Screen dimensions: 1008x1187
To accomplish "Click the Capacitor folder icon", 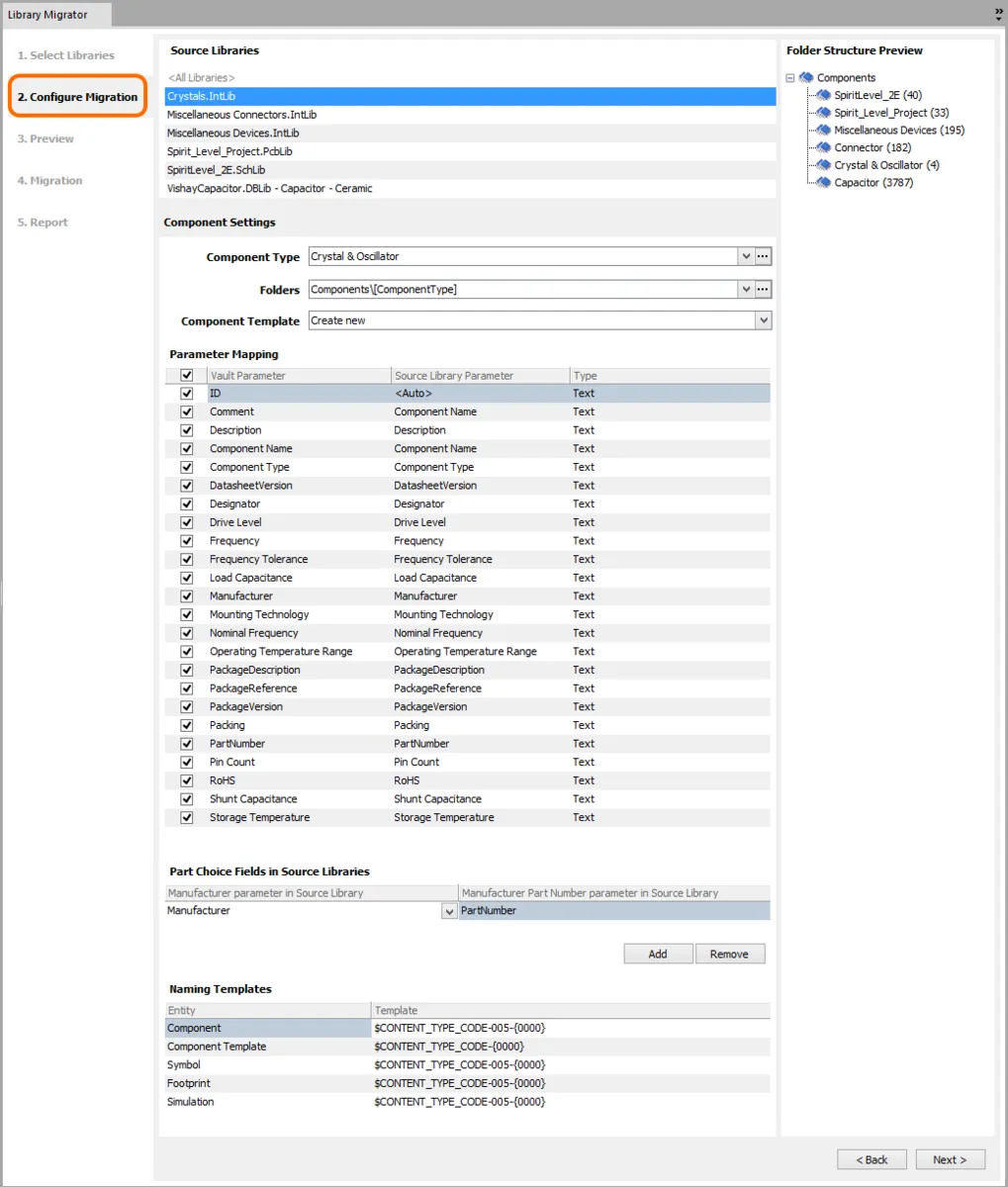I will 823,182.
